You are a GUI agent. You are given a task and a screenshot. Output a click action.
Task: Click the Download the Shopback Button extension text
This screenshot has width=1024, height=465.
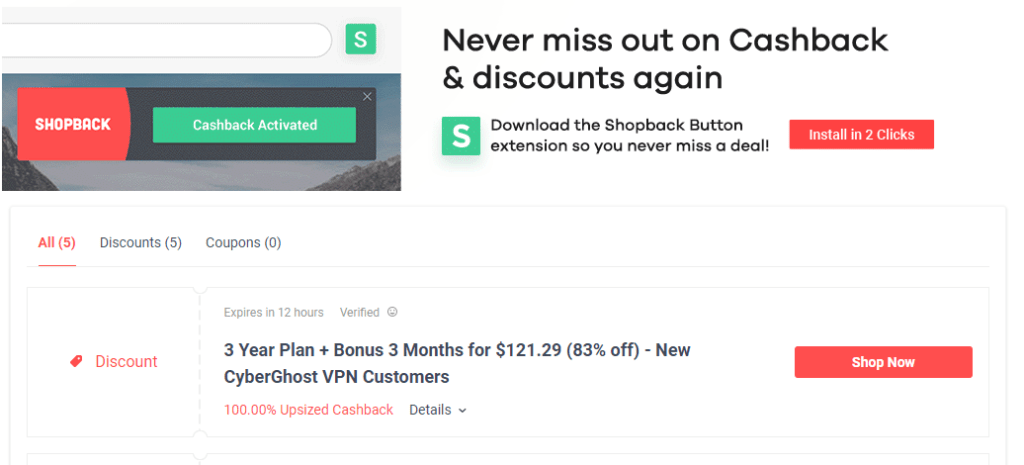pyautogui.click(x=630, y=136)
